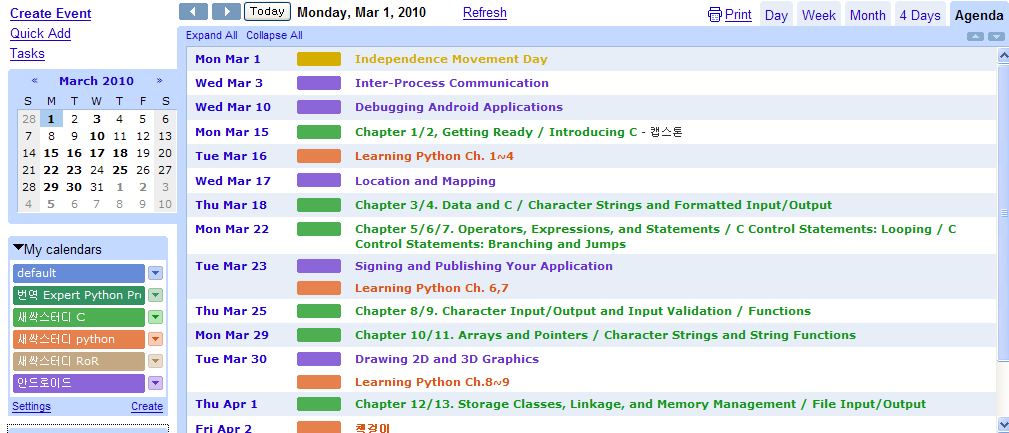Toggle the 새싹스터디 python calendar
Screen dimensions: 1009x433
click(x=79, y=340)
